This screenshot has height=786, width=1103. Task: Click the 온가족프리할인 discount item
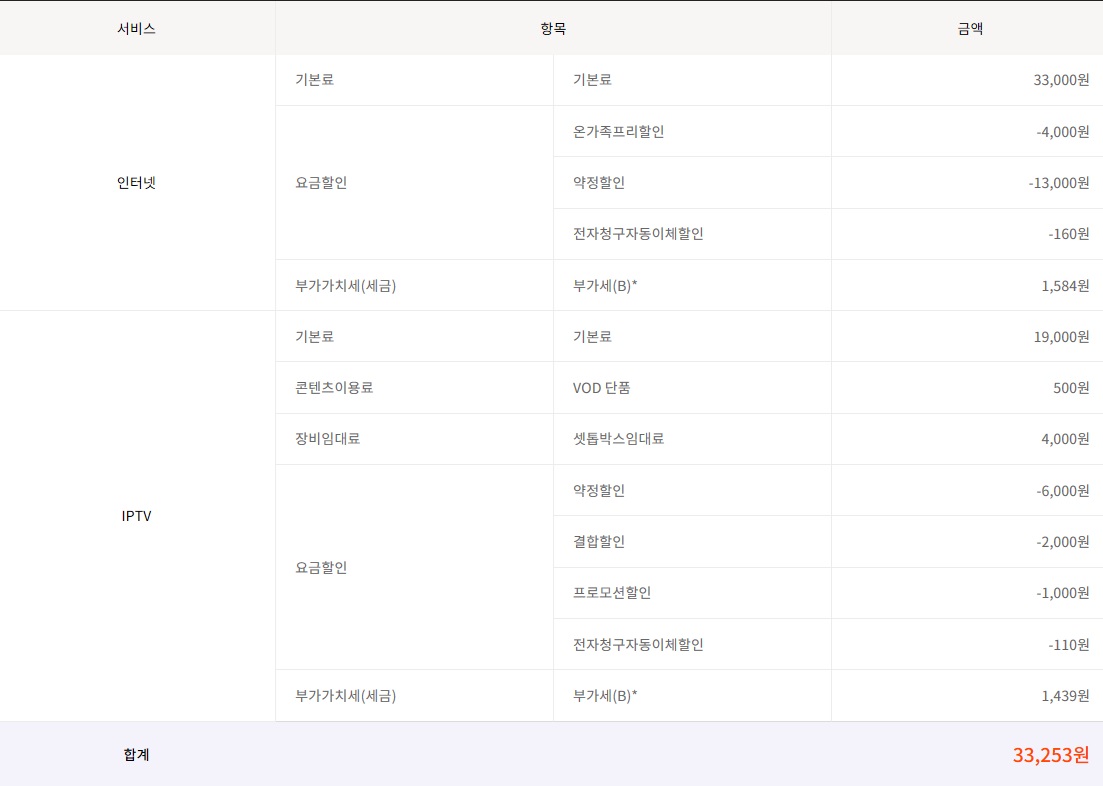(618, 132)
